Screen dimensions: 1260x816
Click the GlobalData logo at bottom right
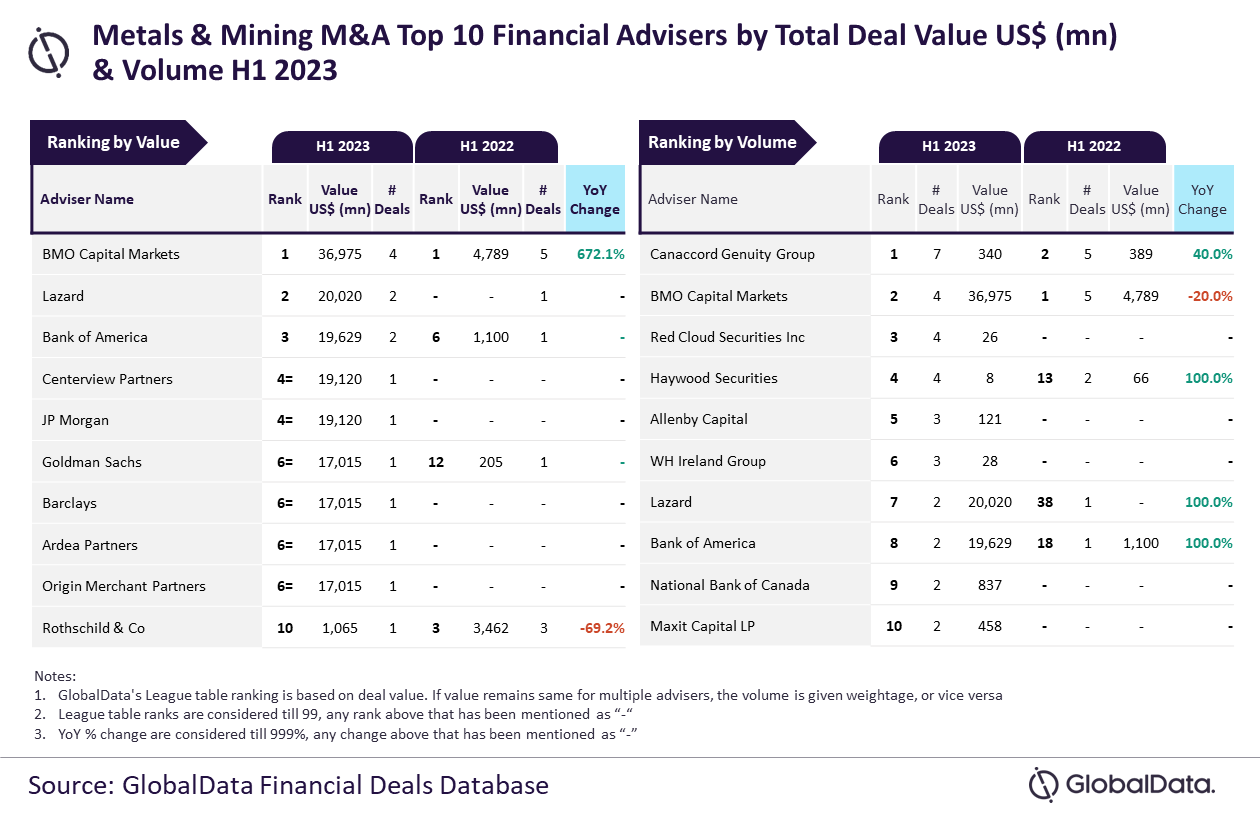(1121, 784)
